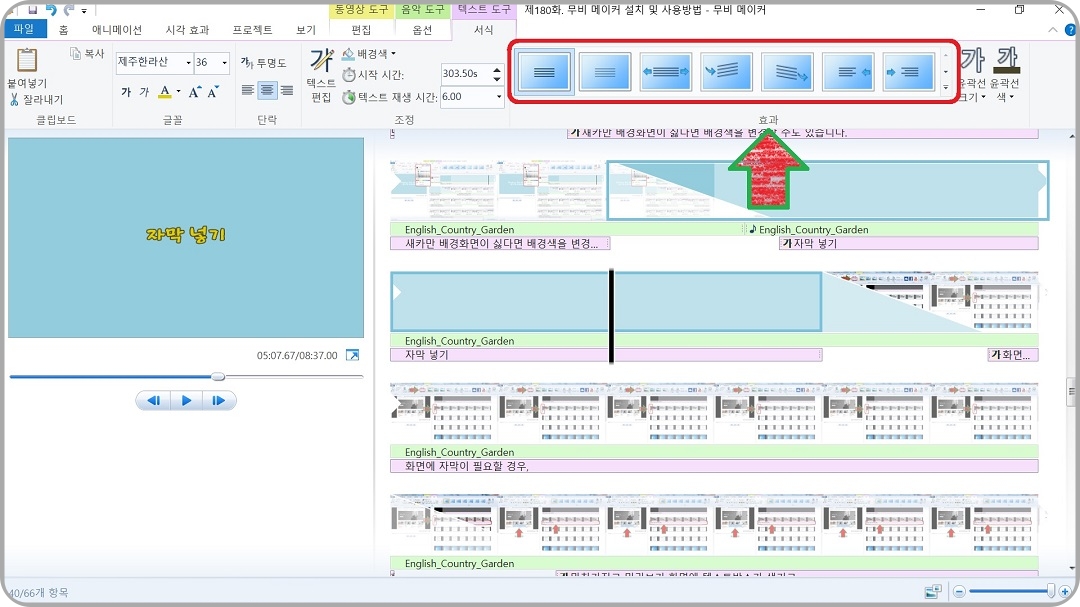The width and height of the screenshot is (1080, 607).
Task: Open the text duration 6.00 dropdown
Action: tap(499, 96)
